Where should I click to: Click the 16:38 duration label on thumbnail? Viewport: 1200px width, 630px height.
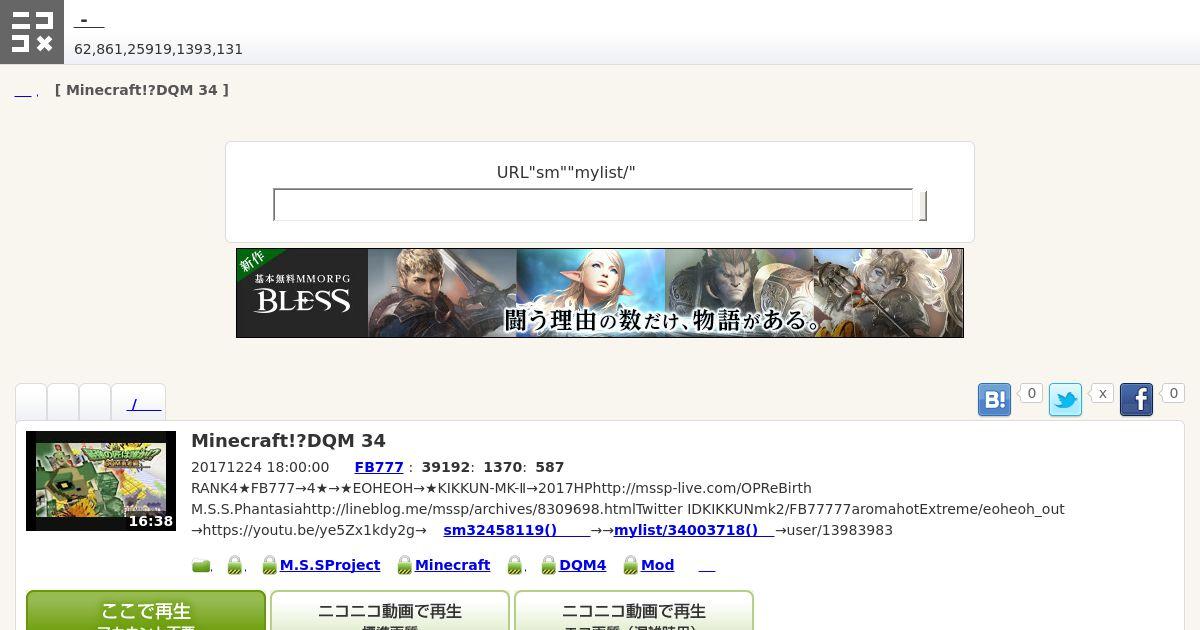coord(151,521)
